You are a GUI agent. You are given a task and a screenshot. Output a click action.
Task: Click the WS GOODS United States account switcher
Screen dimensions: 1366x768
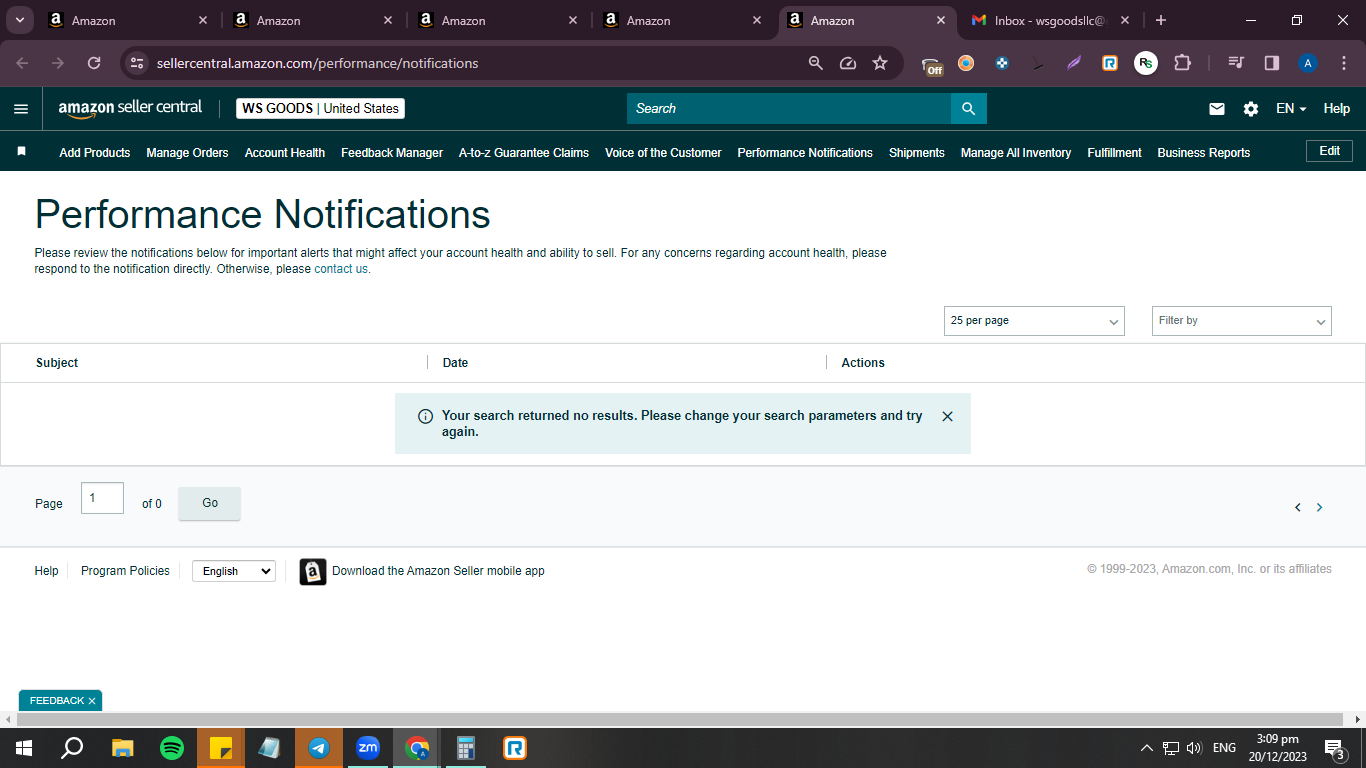point(321,108)
